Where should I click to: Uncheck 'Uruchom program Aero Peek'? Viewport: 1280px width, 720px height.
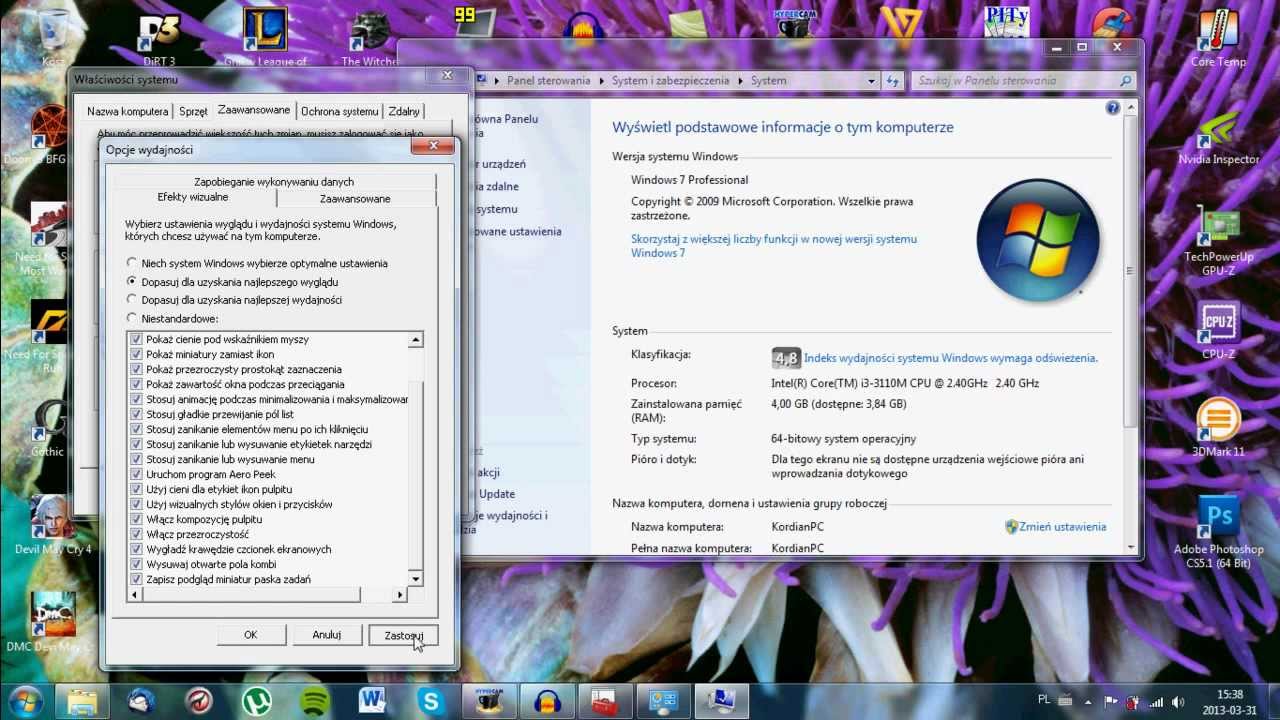click(x=137, y=474)
